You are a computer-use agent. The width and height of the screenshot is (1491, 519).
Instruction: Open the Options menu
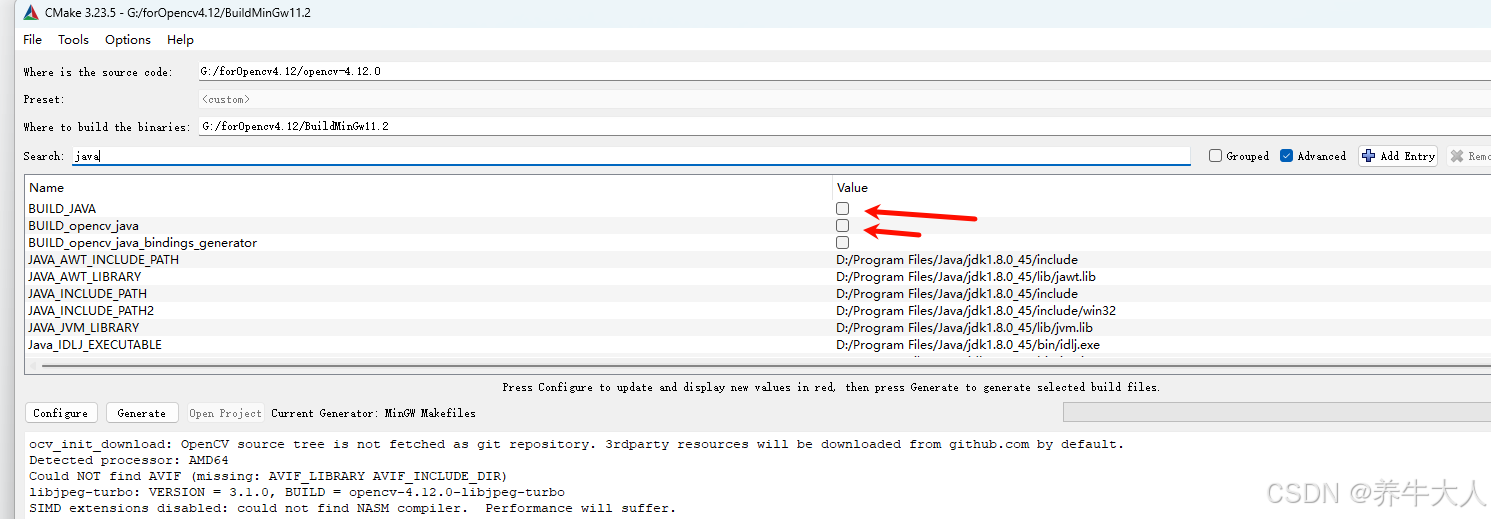click(x=128, y=40)
